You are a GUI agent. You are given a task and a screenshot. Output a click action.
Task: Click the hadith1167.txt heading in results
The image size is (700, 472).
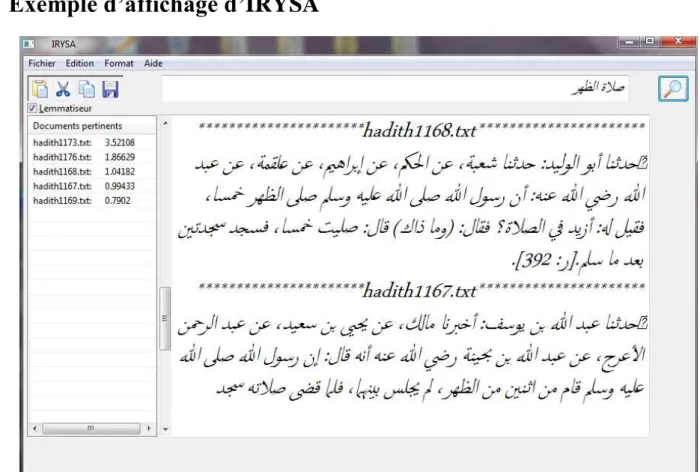pos(420,291)
